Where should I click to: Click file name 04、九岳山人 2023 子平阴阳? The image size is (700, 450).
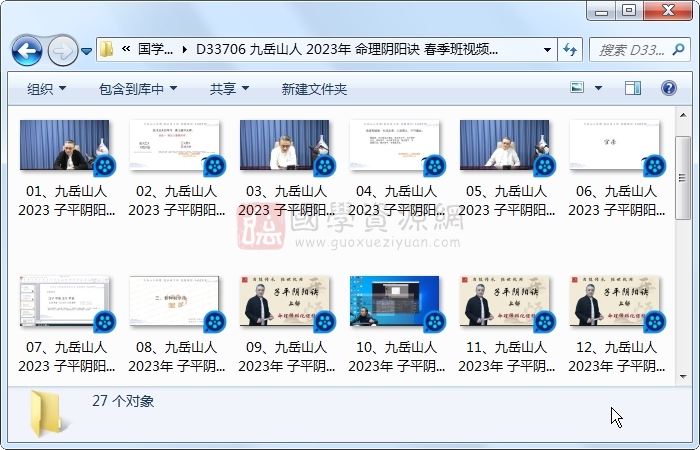coord(396,200)
